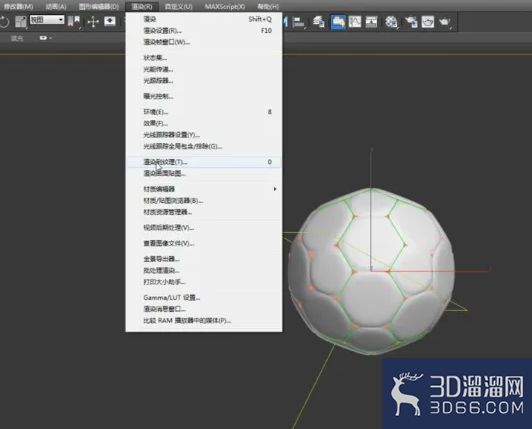Select 状态集... State Sets entry
This screenshot has width=532, height=429.
pyautogui.click(x=204, y=58)
